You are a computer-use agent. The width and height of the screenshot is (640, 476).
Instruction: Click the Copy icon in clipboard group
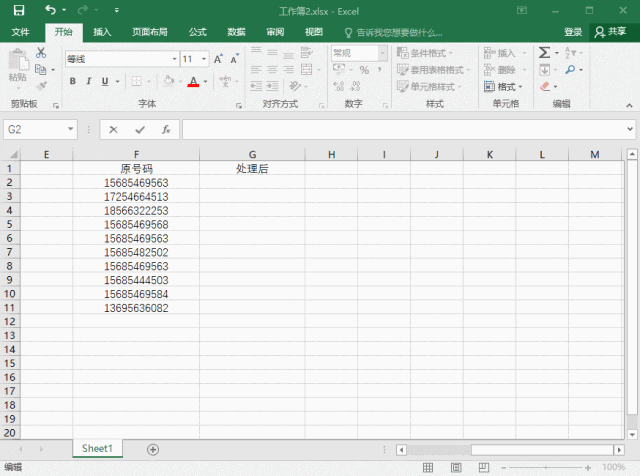pos(40,69)
